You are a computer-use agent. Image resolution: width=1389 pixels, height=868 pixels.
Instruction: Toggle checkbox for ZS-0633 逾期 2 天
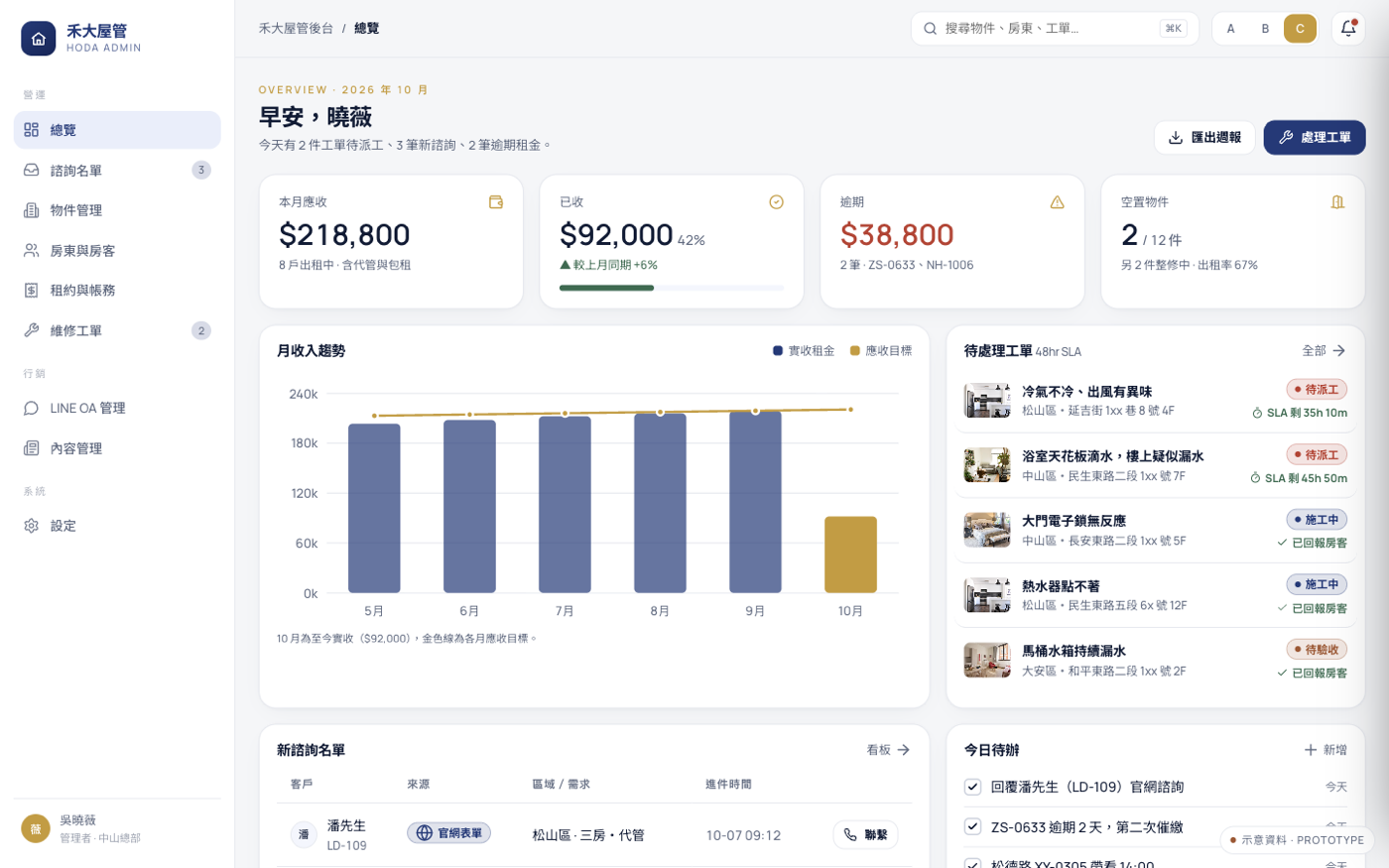(x=972, y=826)
